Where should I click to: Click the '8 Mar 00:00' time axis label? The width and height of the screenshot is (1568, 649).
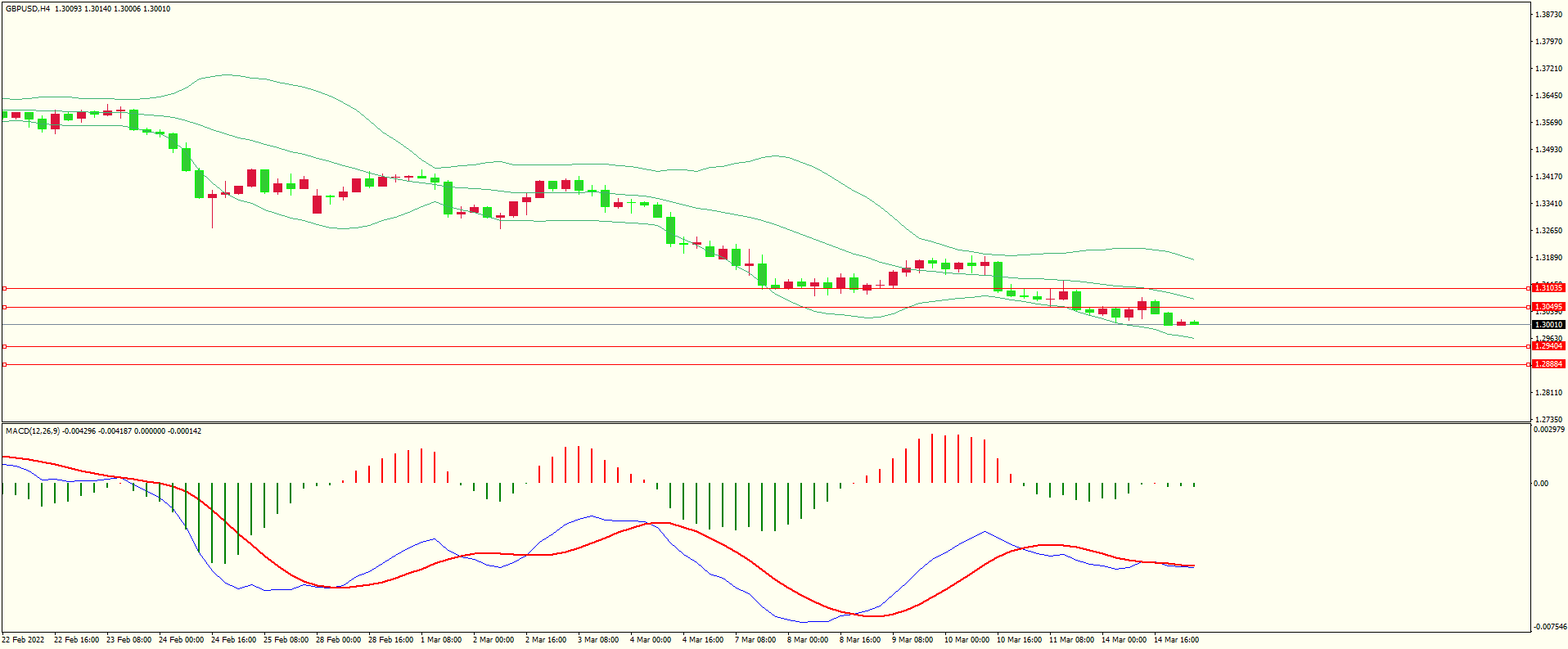pos(808,640)
